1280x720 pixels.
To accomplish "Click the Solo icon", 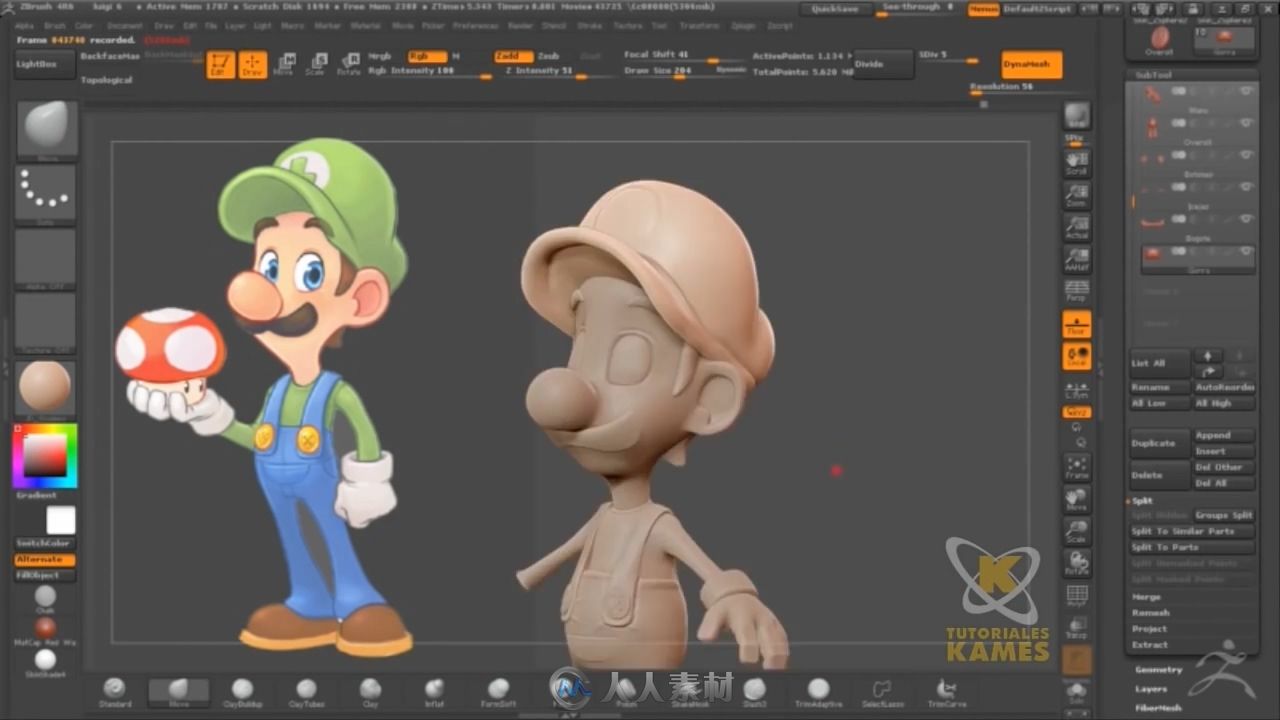I will coord(1076,692).
